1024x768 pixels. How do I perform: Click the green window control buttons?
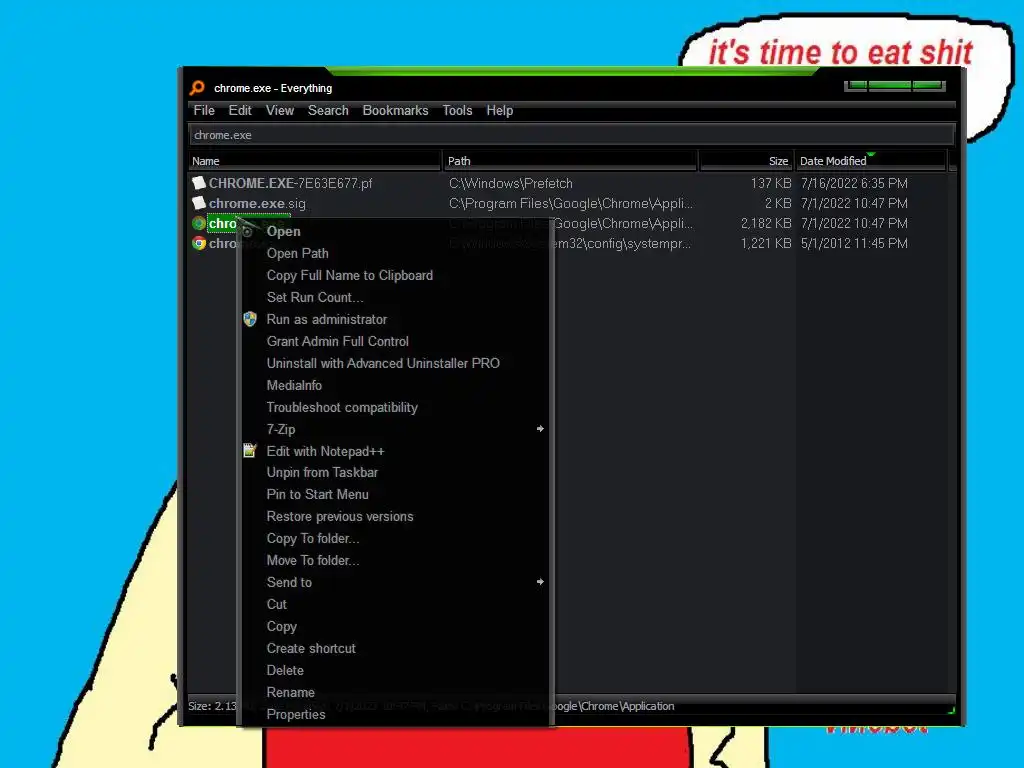(x=894, y=86)
